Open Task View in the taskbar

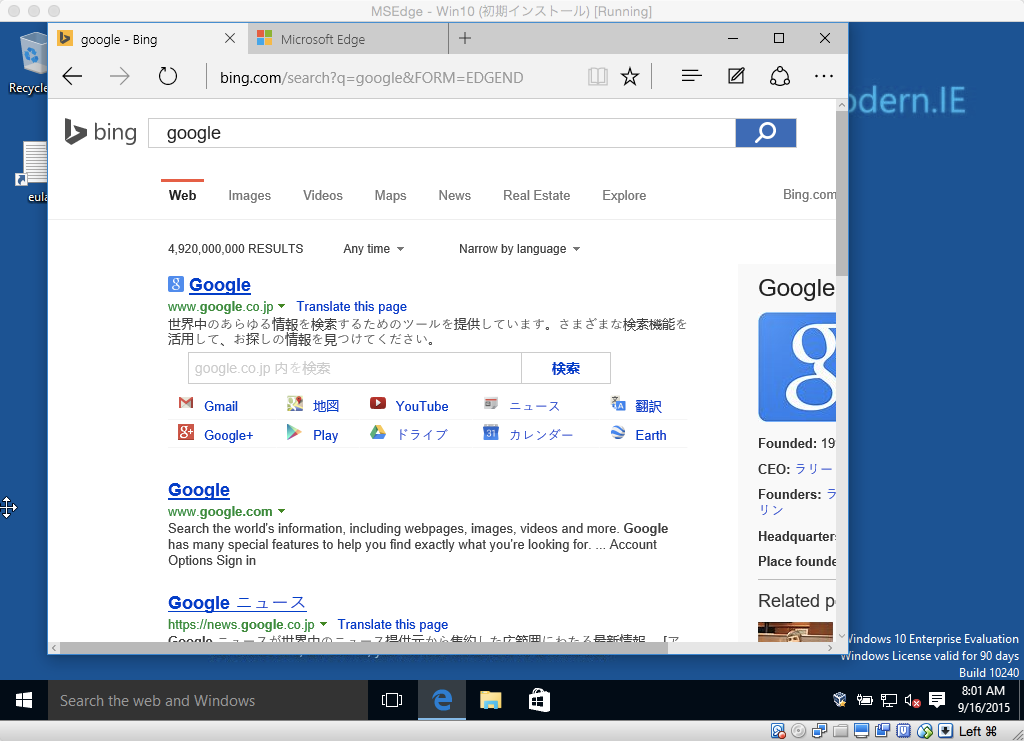[x=392, y=701]
